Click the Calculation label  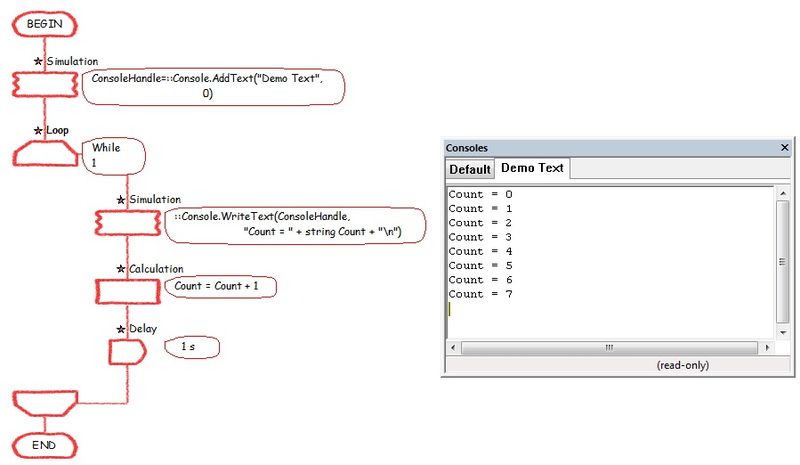tap(156, 269)
